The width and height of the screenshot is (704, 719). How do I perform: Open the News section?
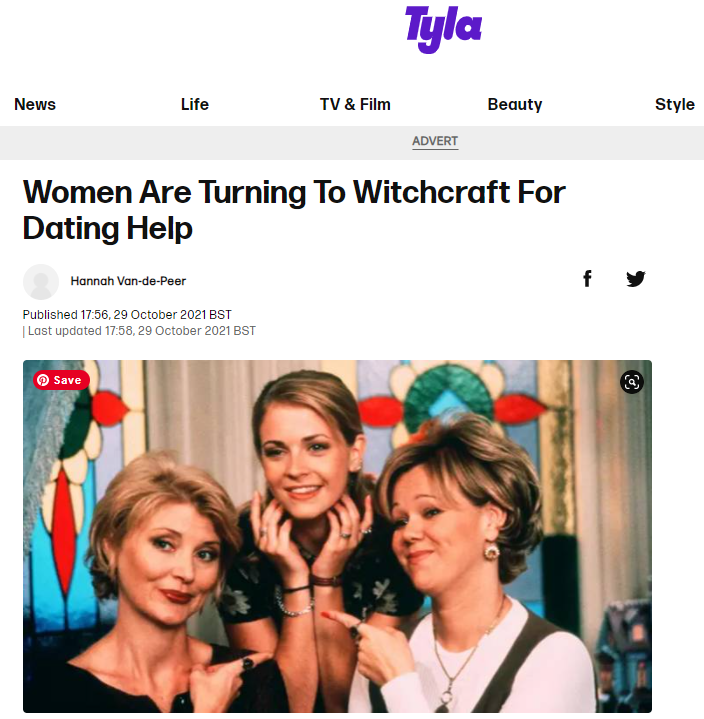tap(35, 104)
